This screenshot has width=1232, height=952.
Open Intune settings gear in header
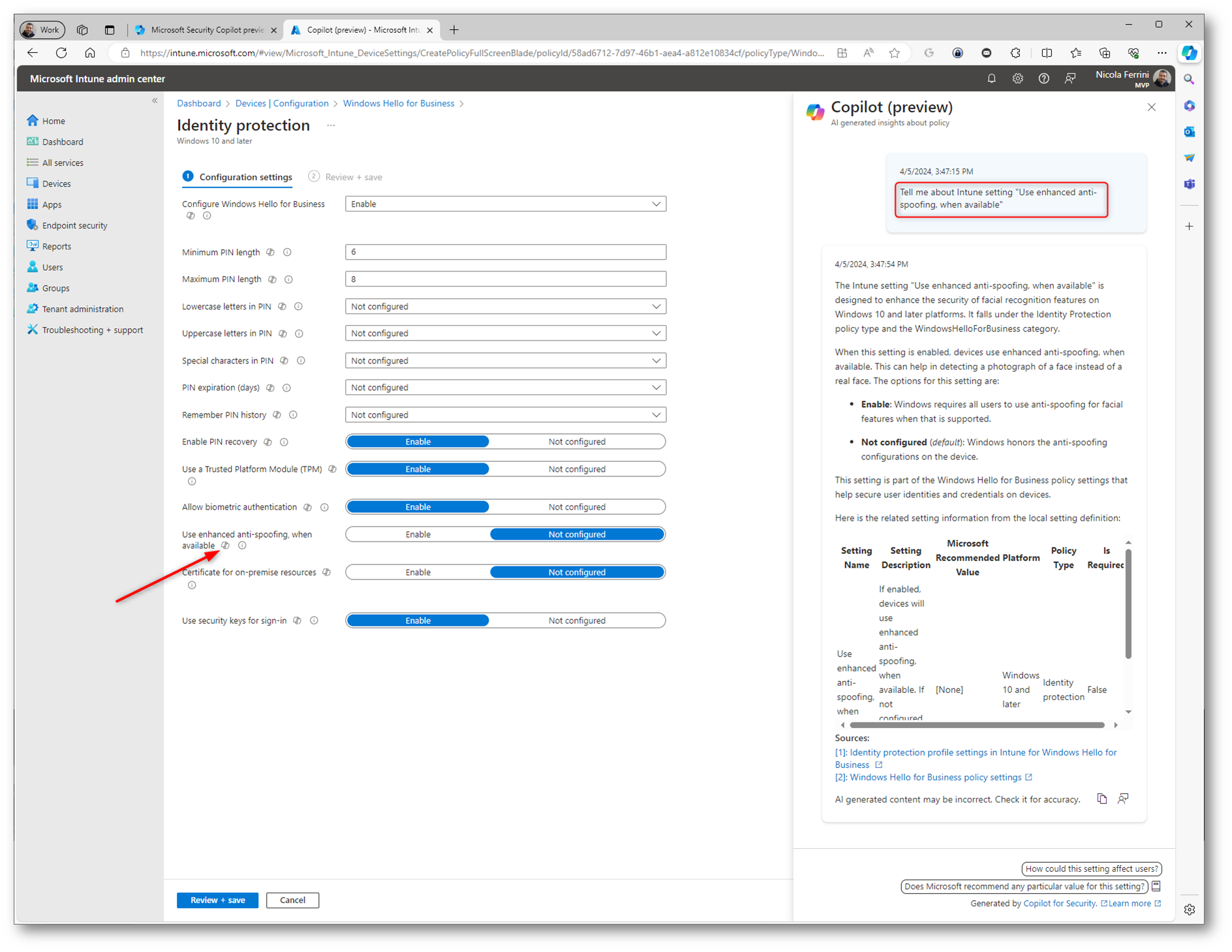(1017, 78)
